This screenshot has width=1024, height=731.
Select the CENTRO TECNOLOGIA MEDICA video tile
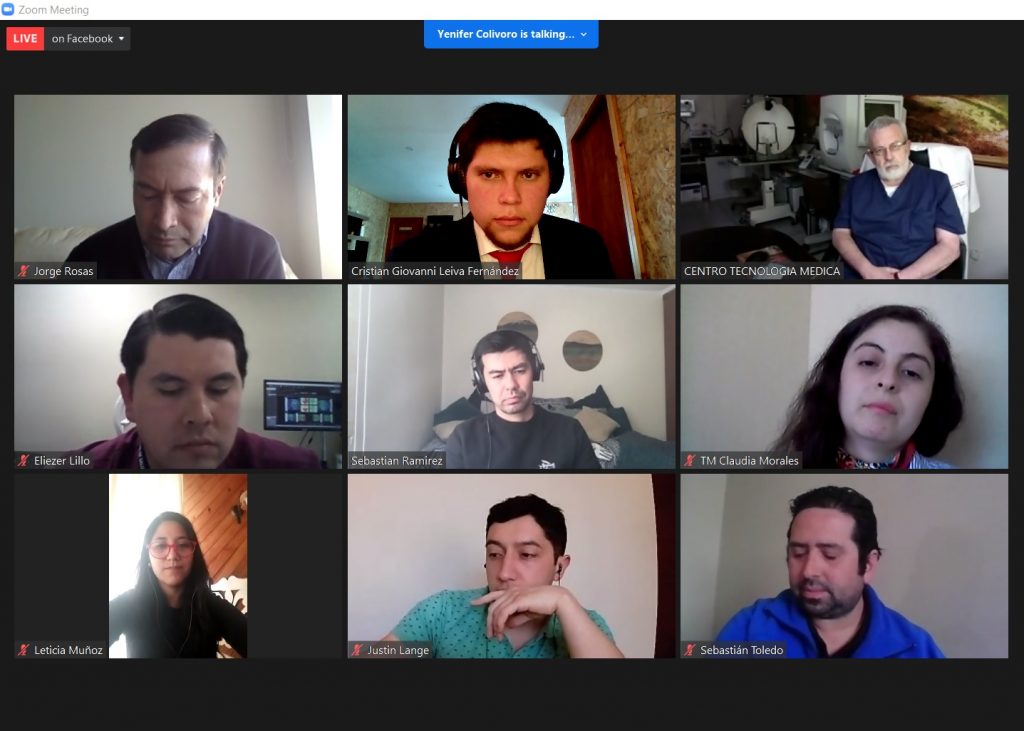[844, 187]
